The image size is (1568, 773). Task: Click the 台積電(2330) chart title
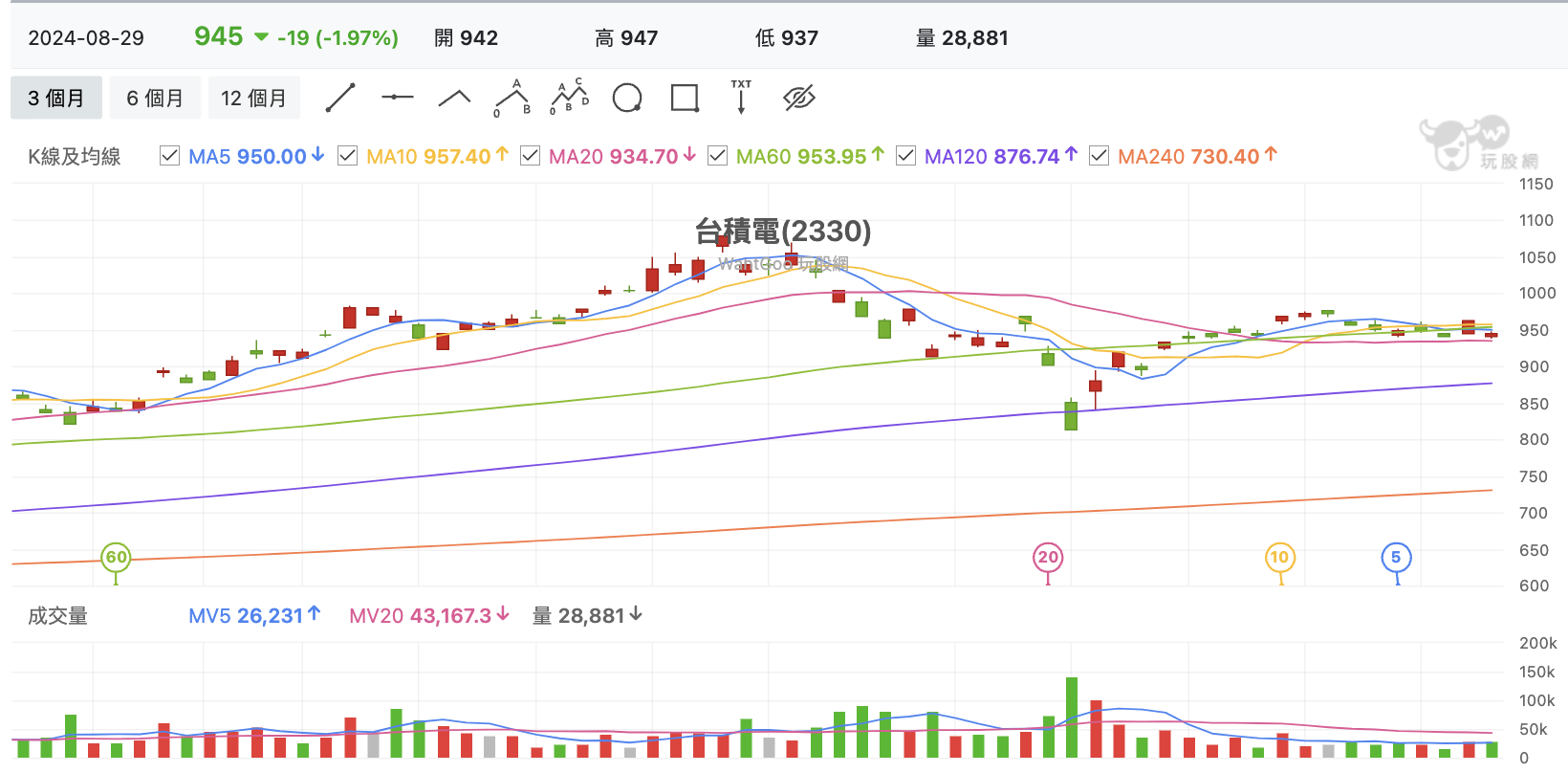coord(783,232)
